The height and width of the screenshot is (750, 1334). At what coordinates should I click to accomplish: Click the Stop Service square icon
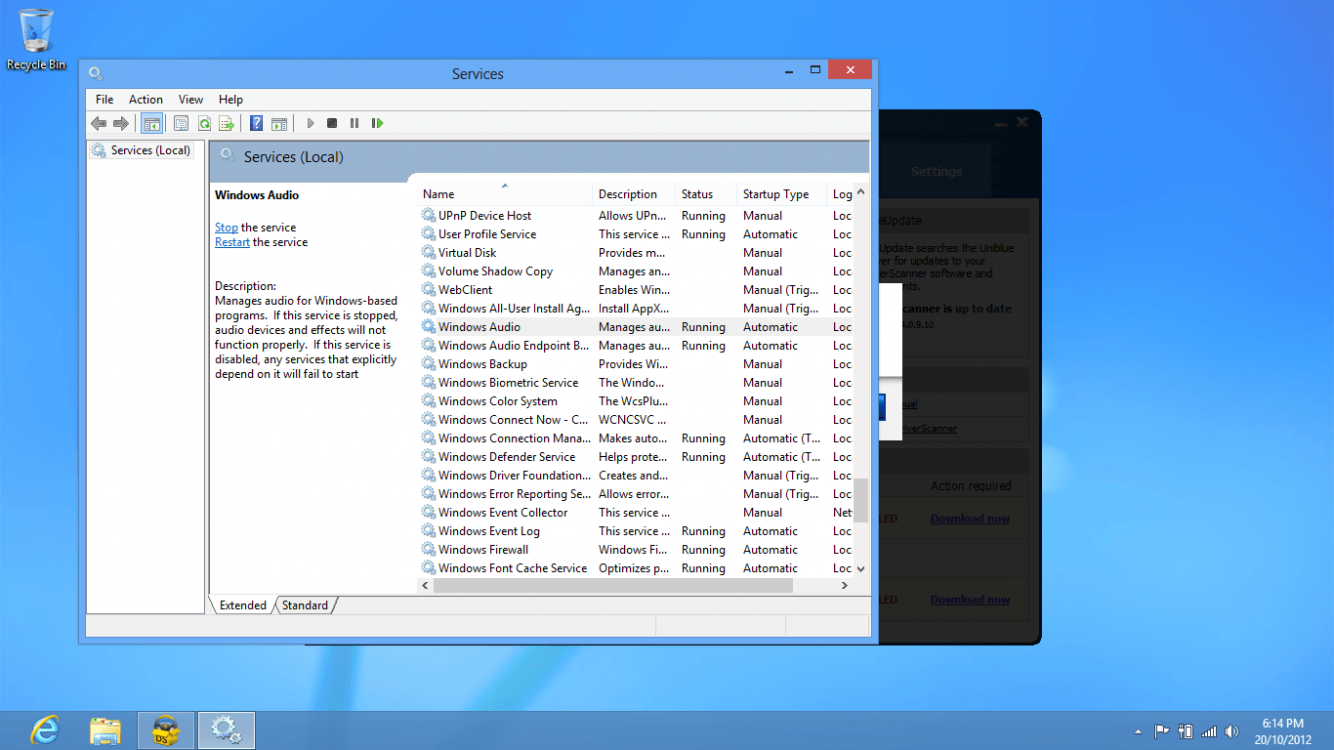point(332,123)
